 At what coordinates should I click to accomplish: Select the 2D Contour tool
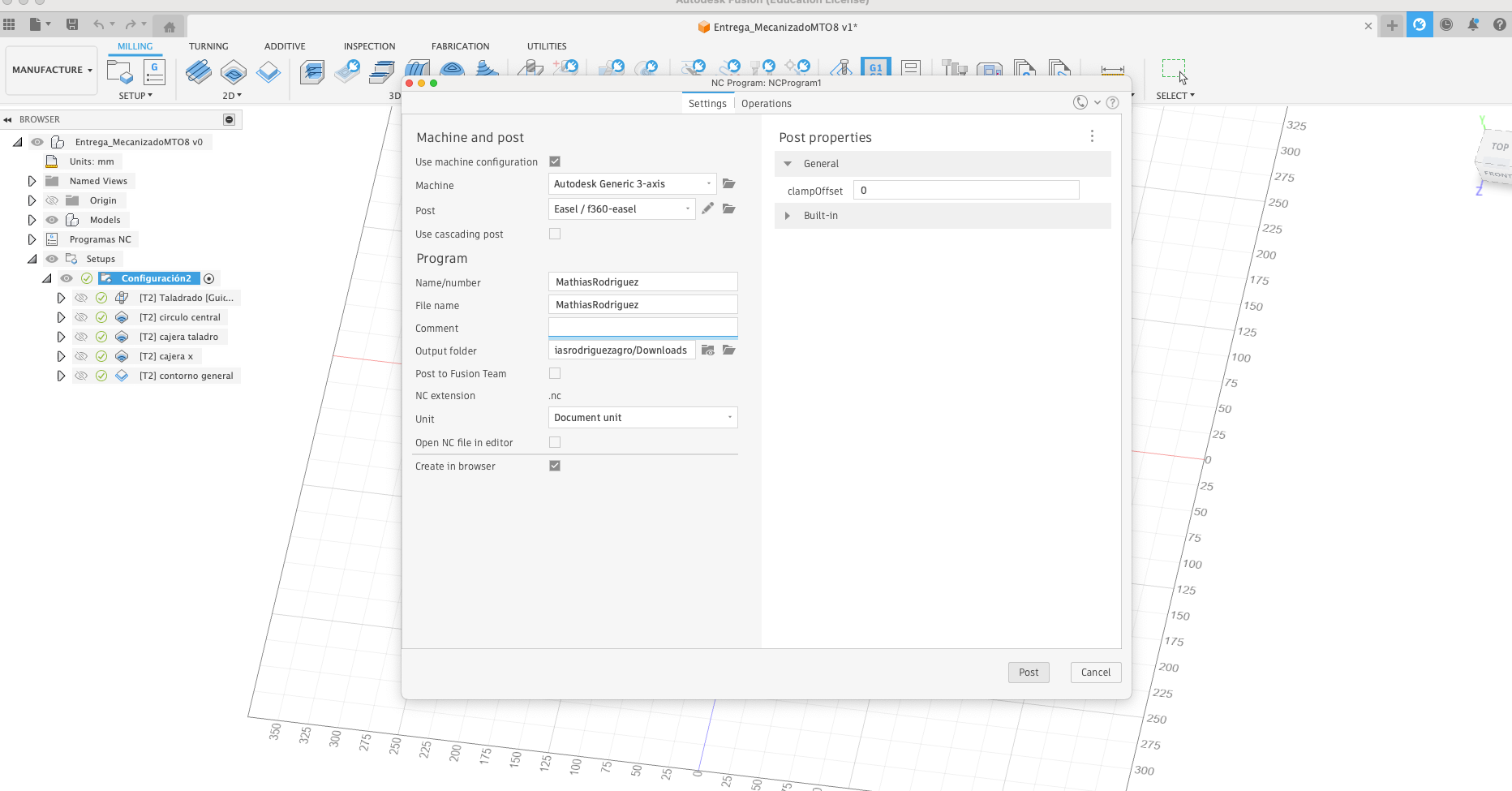coord(268,72)
